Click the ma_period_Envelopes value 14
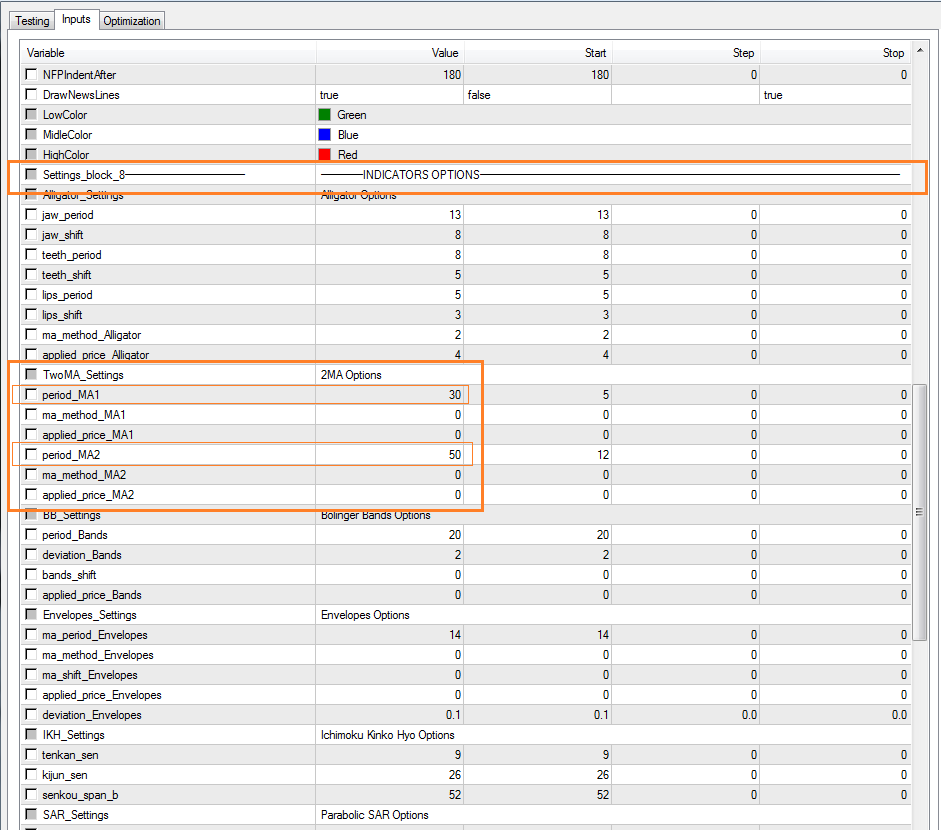Viewport: 941px width, 830px height. 455,635
